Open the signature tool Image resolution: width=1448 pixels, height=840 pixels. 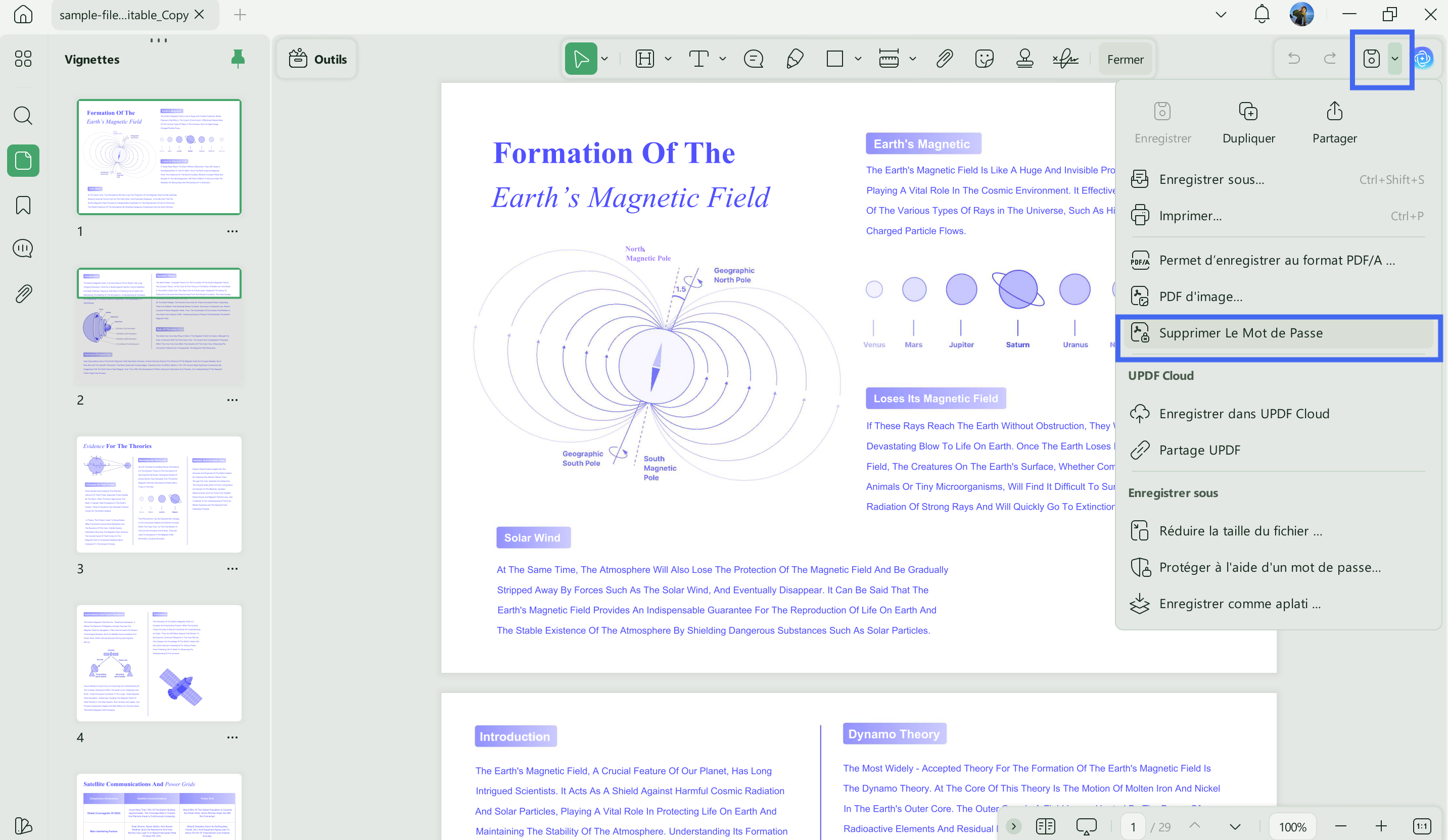point(1065,59)
